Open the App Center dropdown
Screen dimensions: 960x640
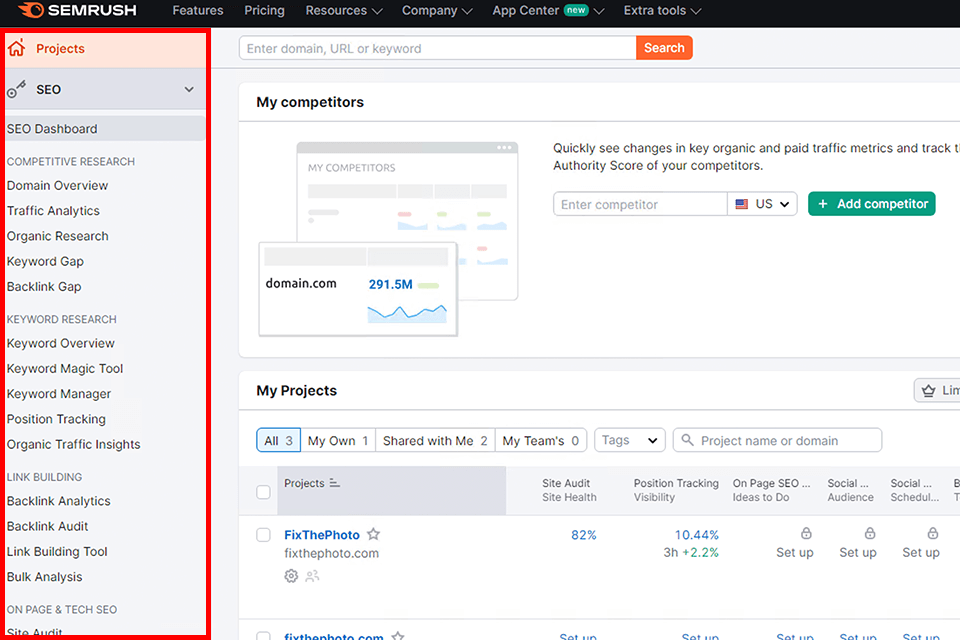coord(549,10)
